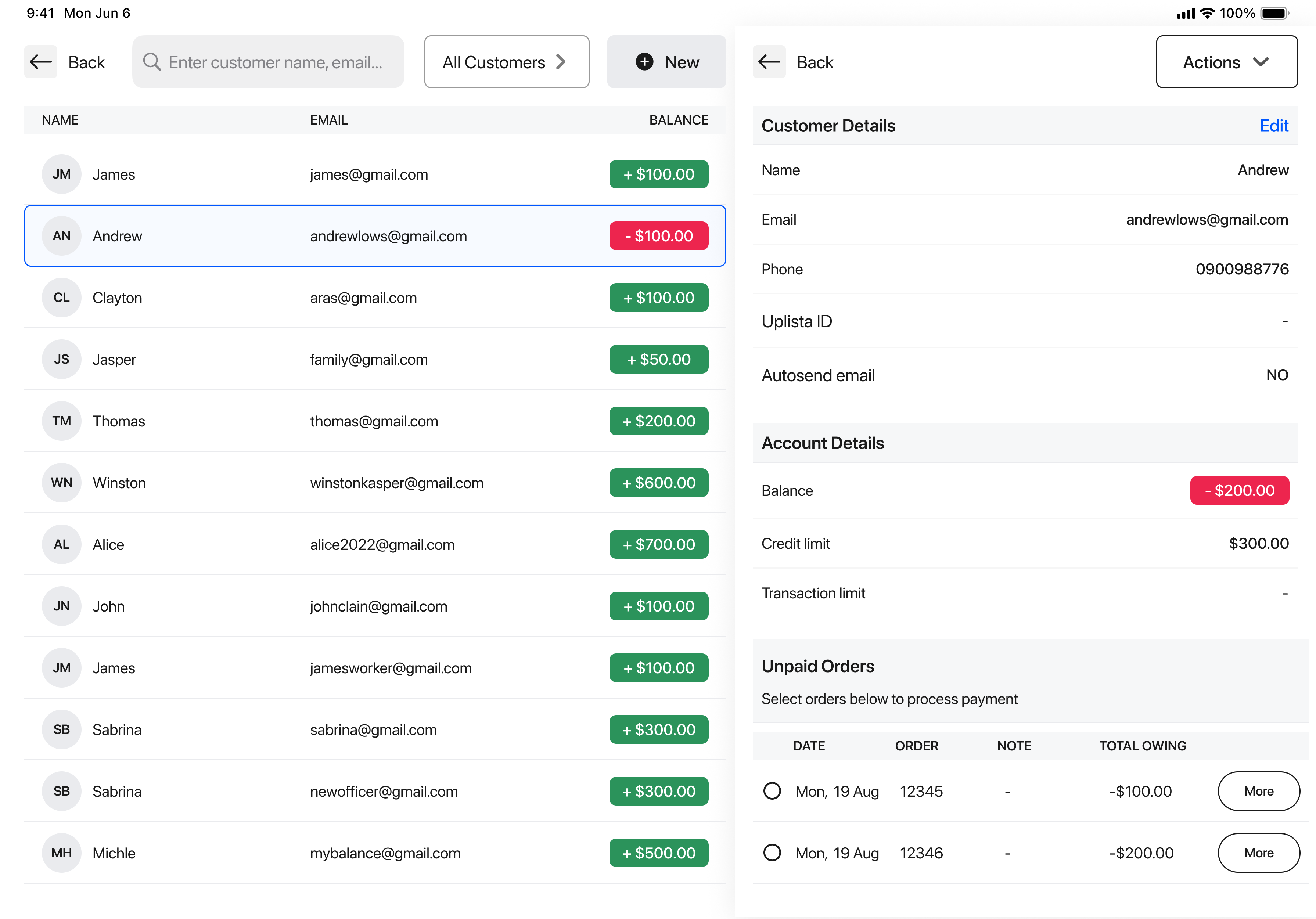Select the JN avatar for John
This screenshot has height=919, width=1316.
(x=61, y=606)
